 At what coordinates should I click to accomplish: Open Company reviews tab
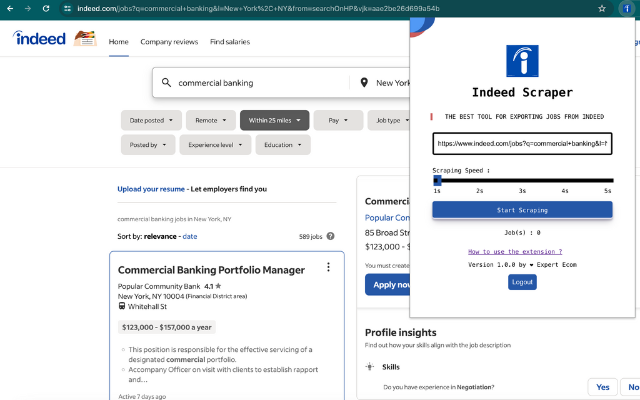pos(169,42)
